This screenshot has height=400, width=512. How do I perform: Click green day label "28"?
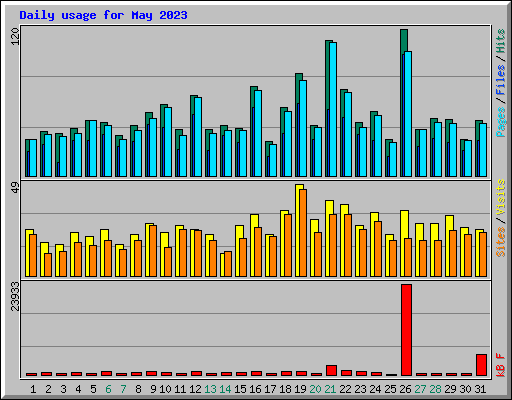(435, 389)
